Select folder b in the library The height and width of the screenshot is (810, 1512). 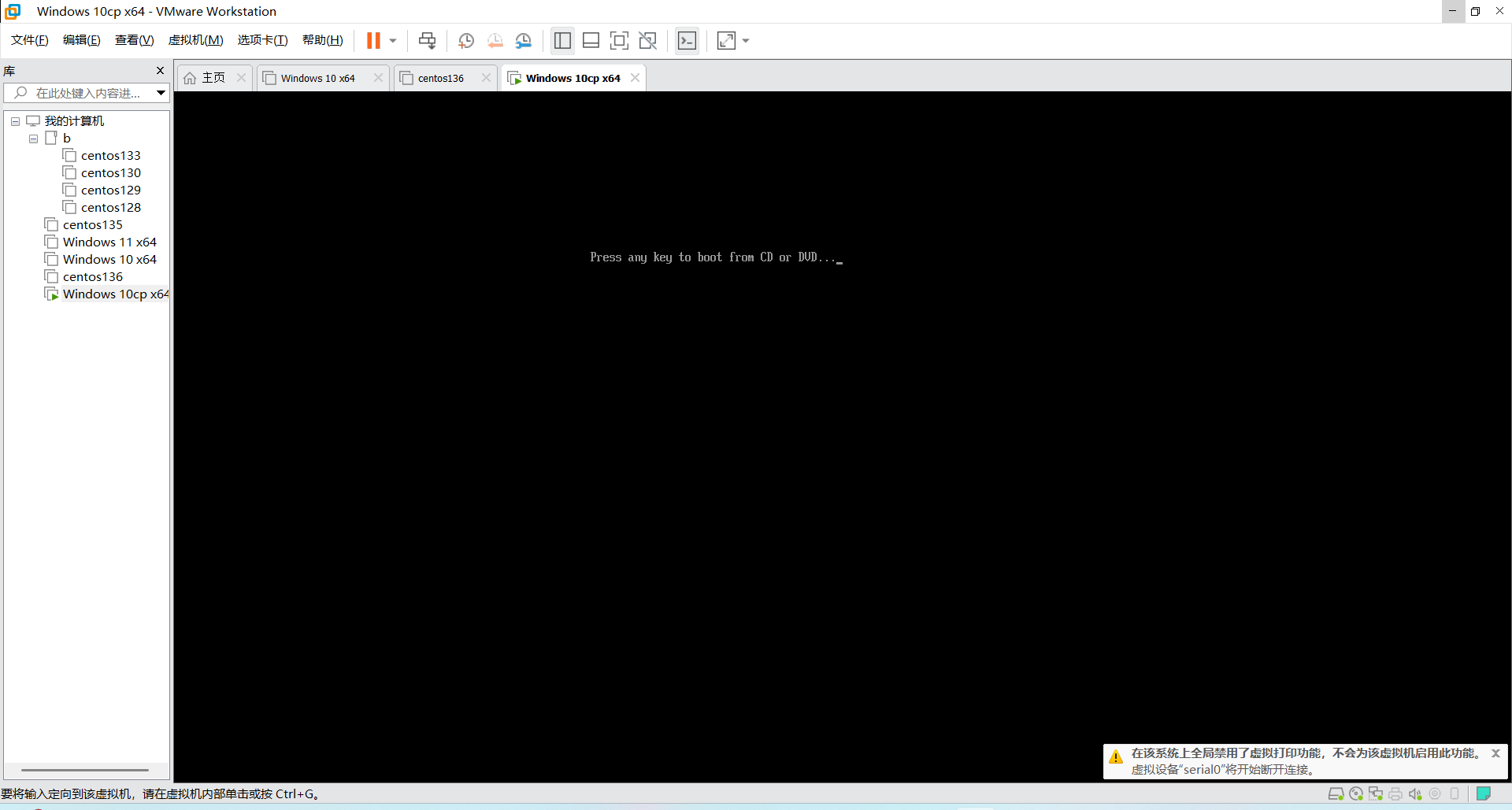coord(66,138)
